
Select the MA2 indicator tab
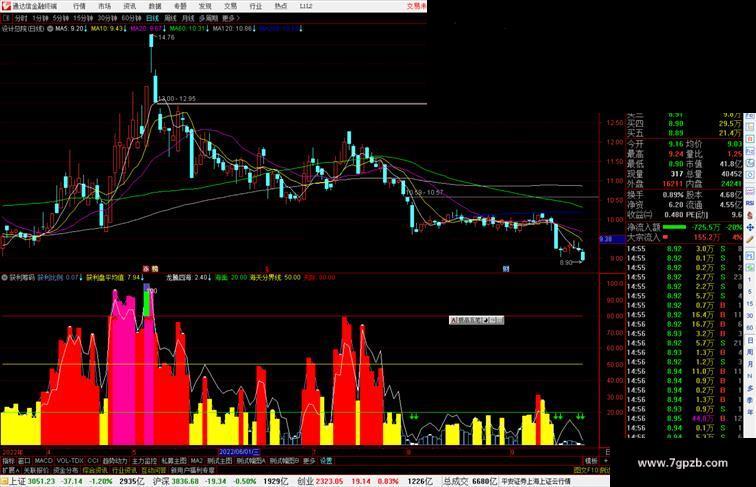click(x=196, y=461)
